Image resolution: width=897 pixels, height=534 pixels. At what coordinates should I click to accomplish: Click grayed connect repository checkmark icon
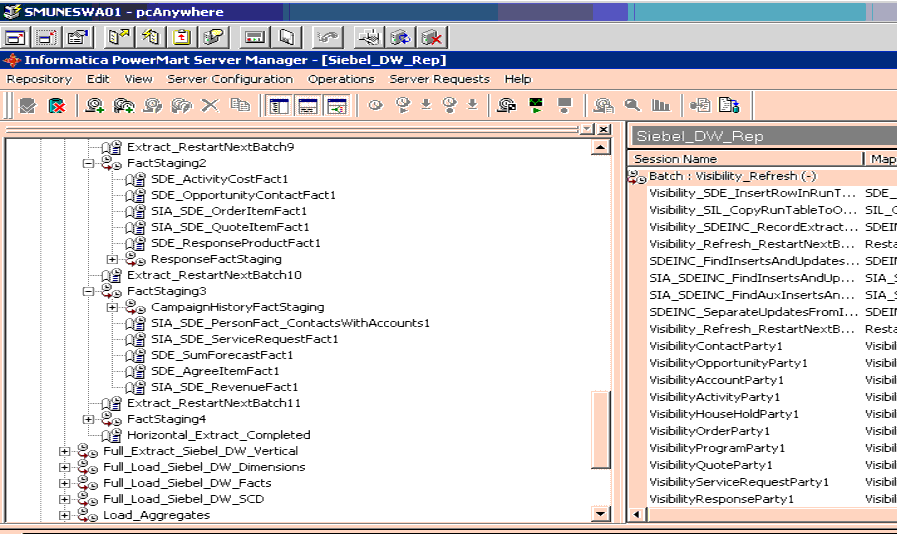(x=27, y=105)
